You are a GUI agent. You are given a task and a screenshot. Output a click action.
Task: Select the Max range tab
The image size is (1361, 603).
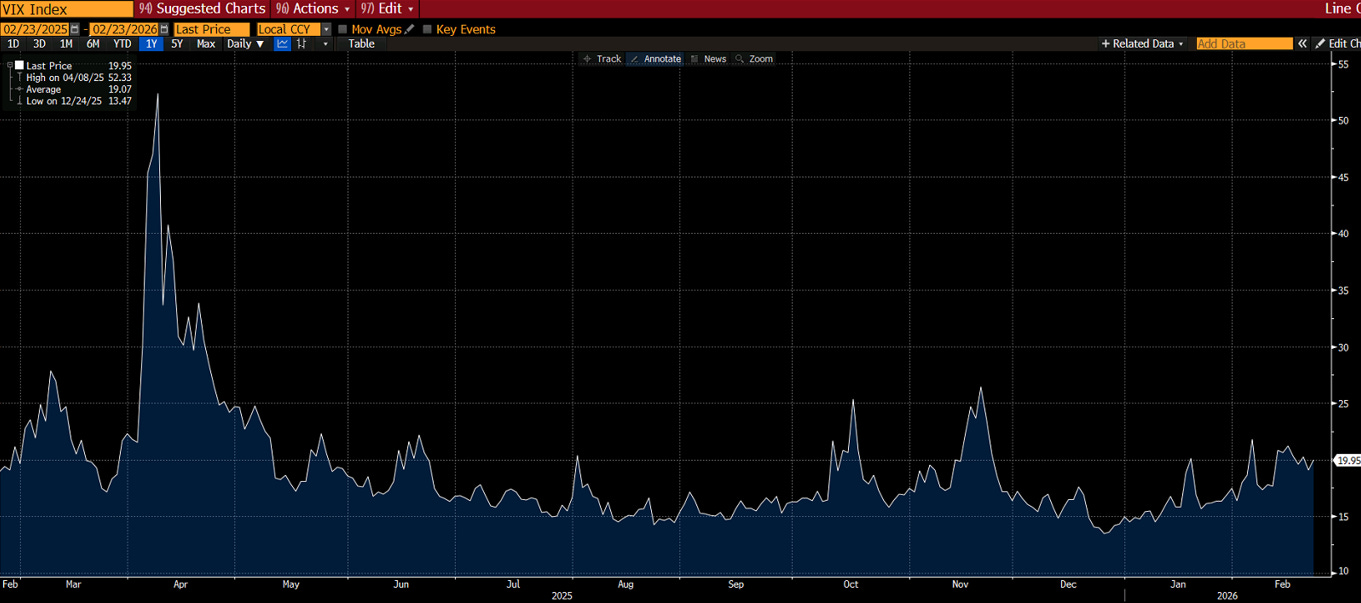pyautogui.click(x=206, y=44)
